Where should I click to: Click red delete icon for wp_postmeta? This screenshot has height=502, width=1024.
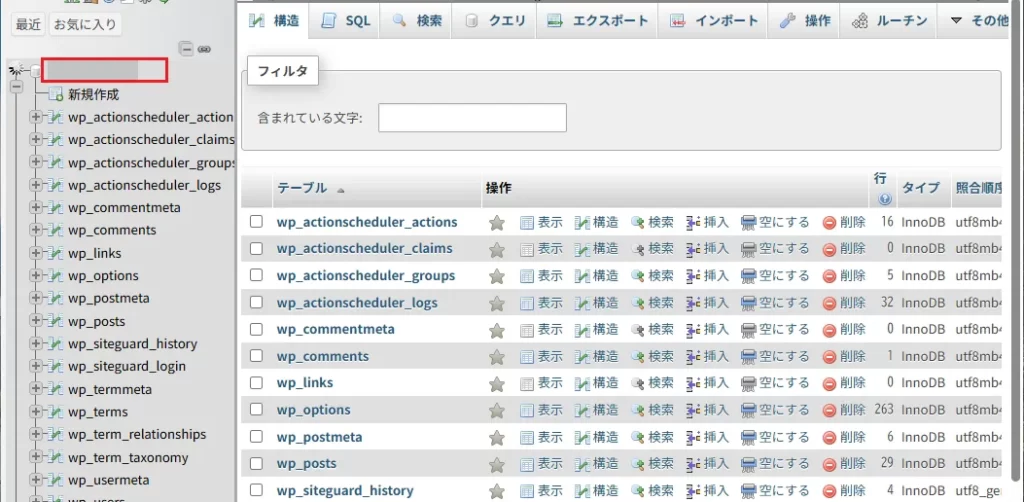[829, 437]
